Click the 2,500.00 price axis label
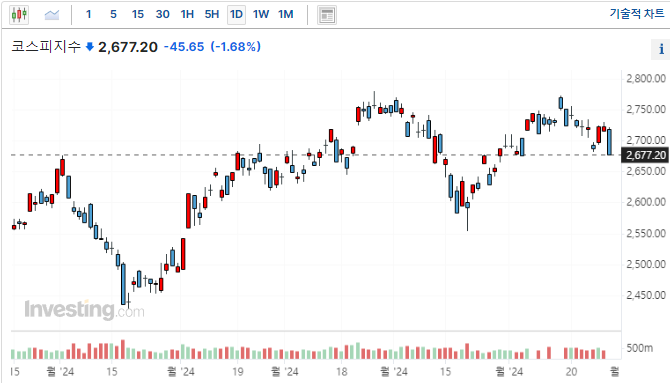This screenshot has width=670, height=383. 646,264
